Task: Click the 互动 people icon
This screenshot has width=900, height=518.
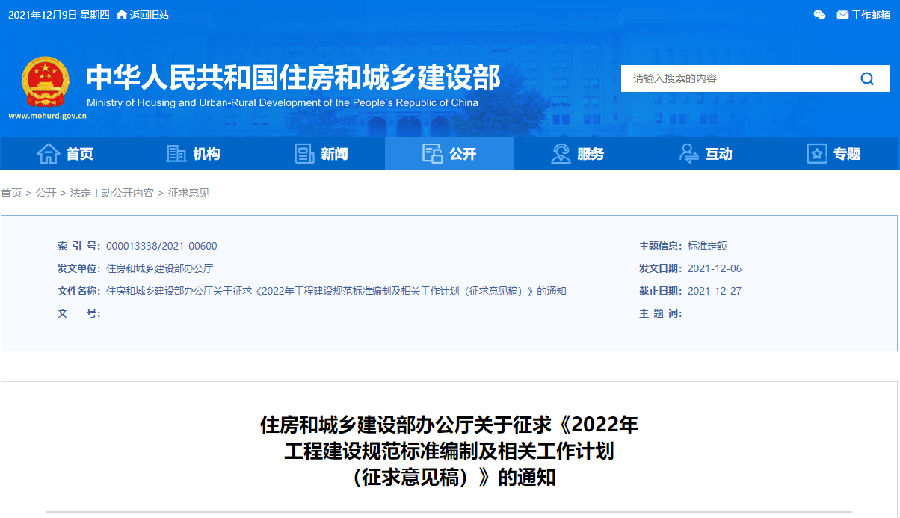Action: point(689,153)
